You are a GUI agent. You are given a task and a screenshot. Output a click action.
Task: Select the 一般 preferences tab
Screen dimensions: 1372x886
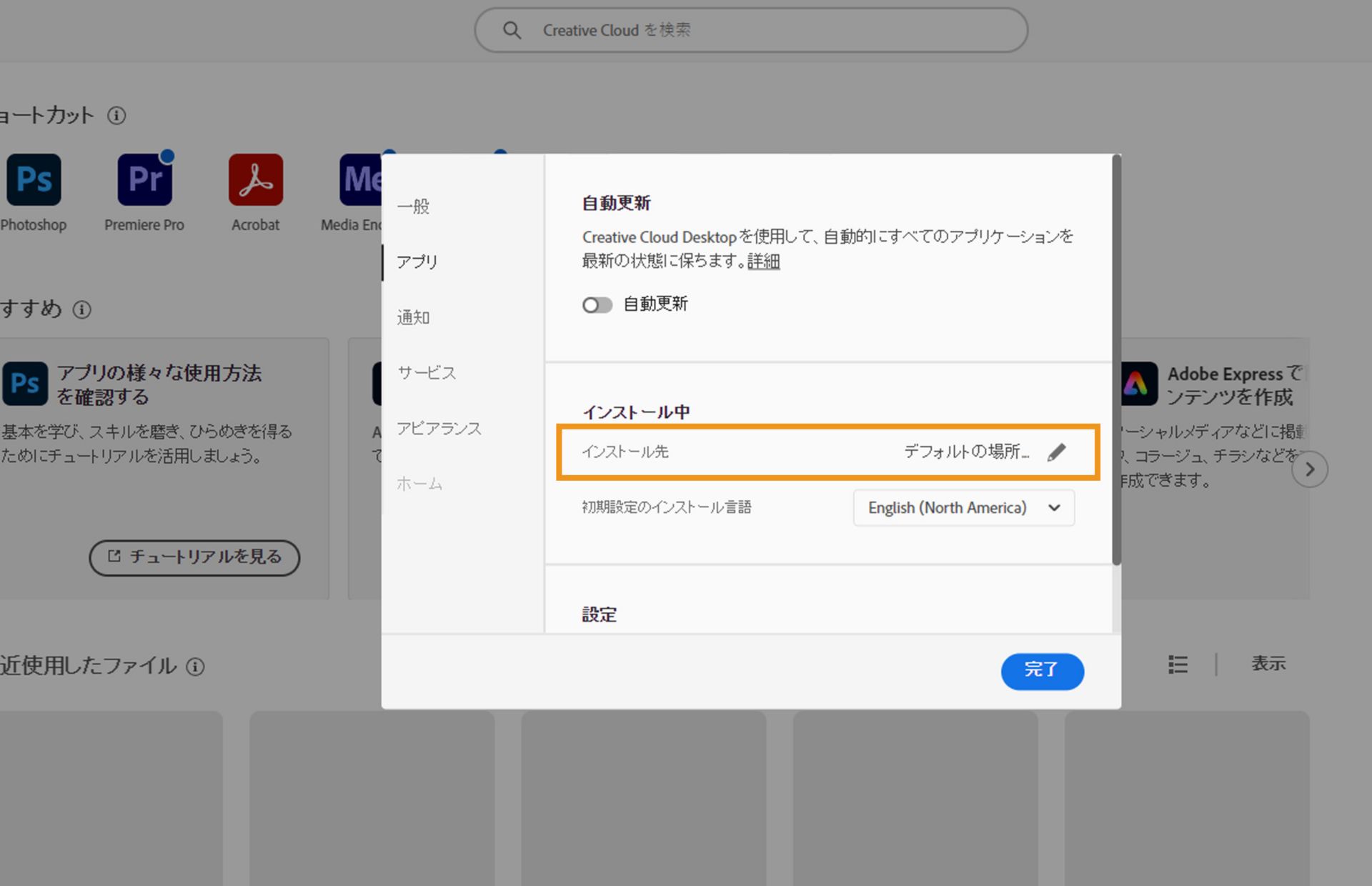414,207
